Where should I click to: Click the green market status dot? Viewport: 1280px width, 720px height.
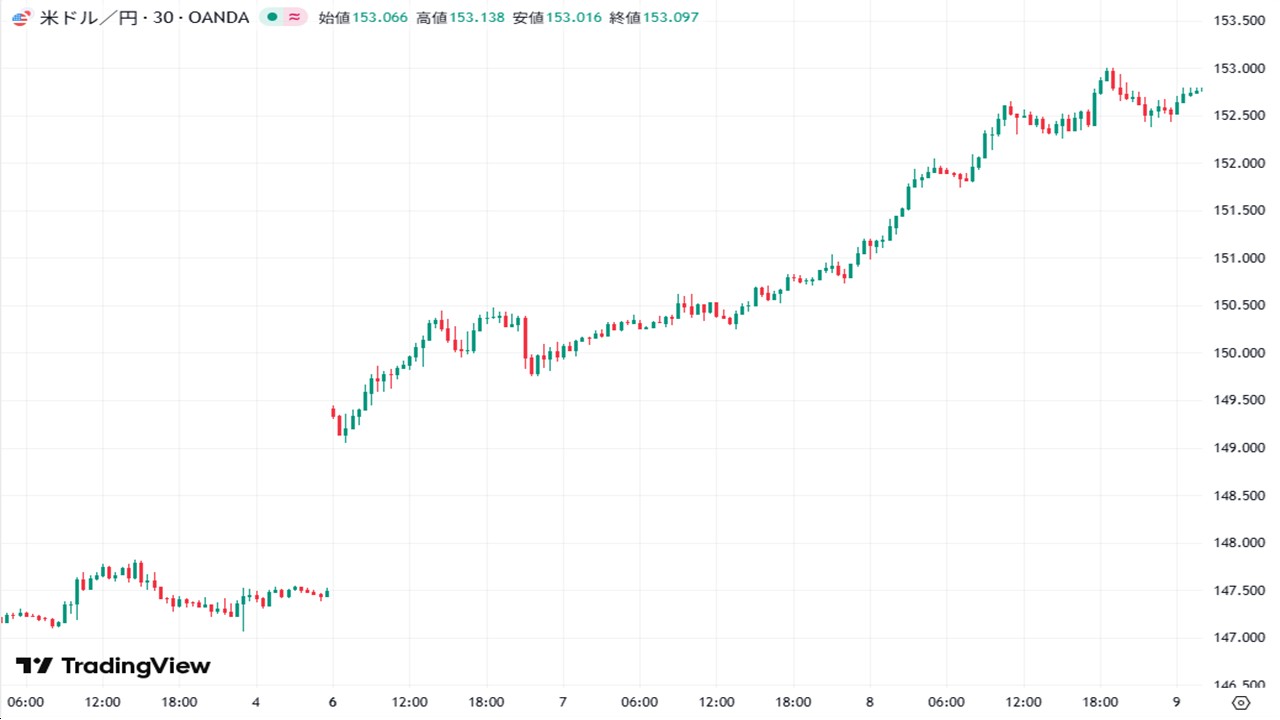point(272,18)
